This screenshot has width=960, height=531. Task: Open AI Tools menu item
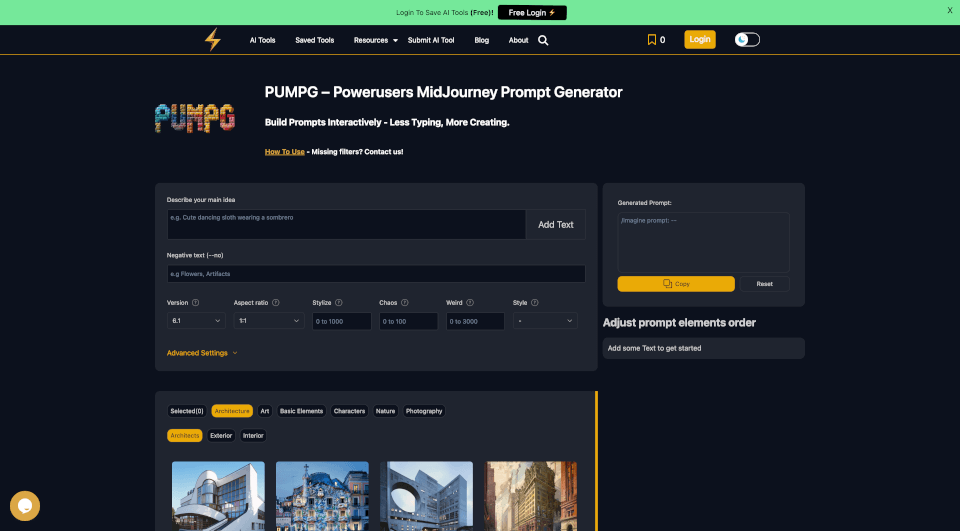pyautogui.click(x=263, y=40)
